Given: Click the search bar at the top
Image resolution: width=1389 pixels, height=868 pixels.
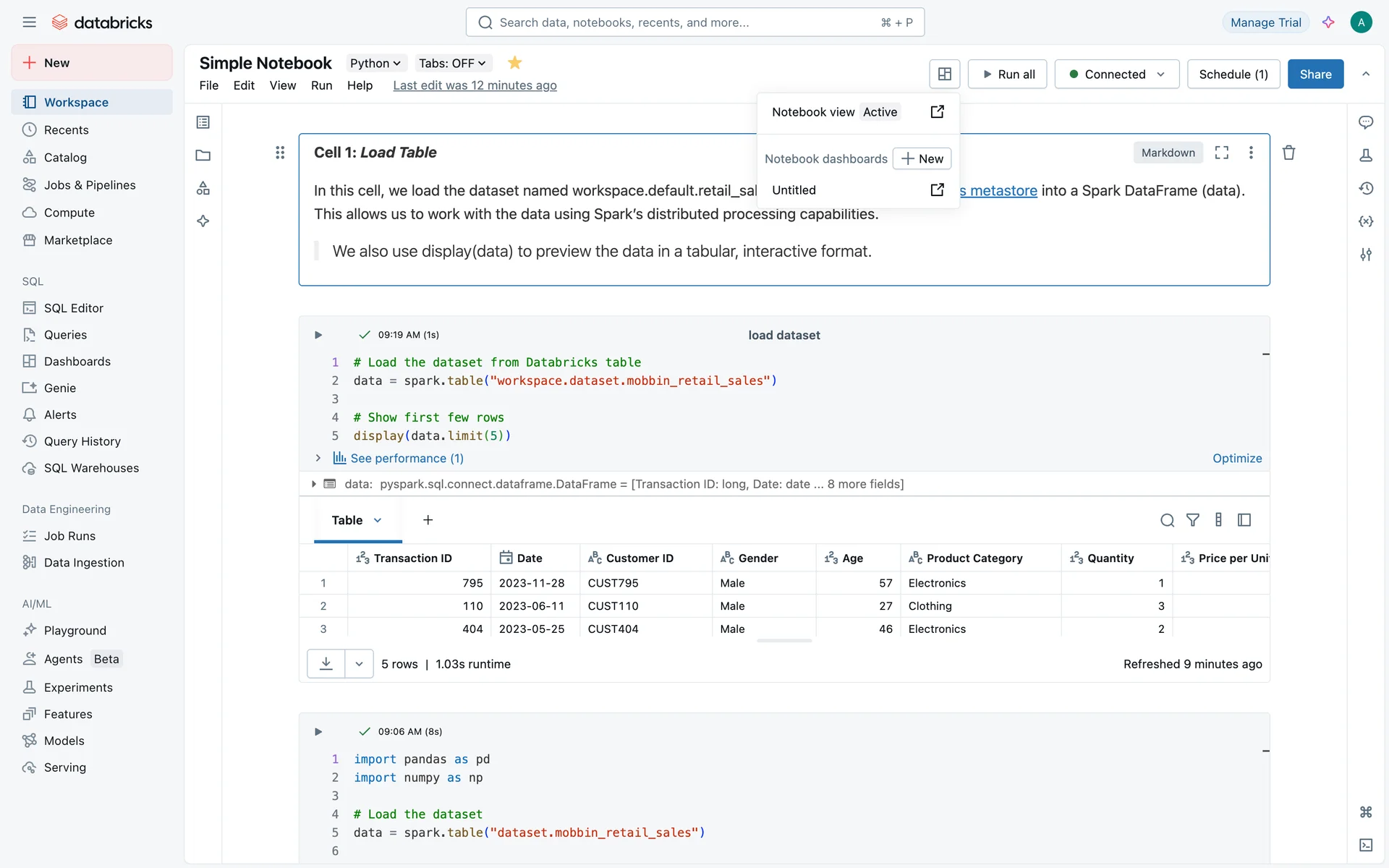Looking at the screenshot, I should tap(694, 22).
